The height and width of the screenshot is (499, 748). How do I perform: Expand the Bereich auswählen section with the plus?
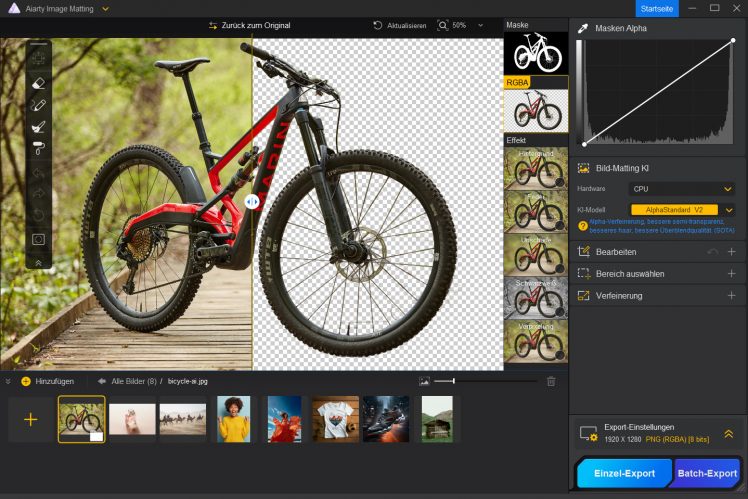(731, 273)
